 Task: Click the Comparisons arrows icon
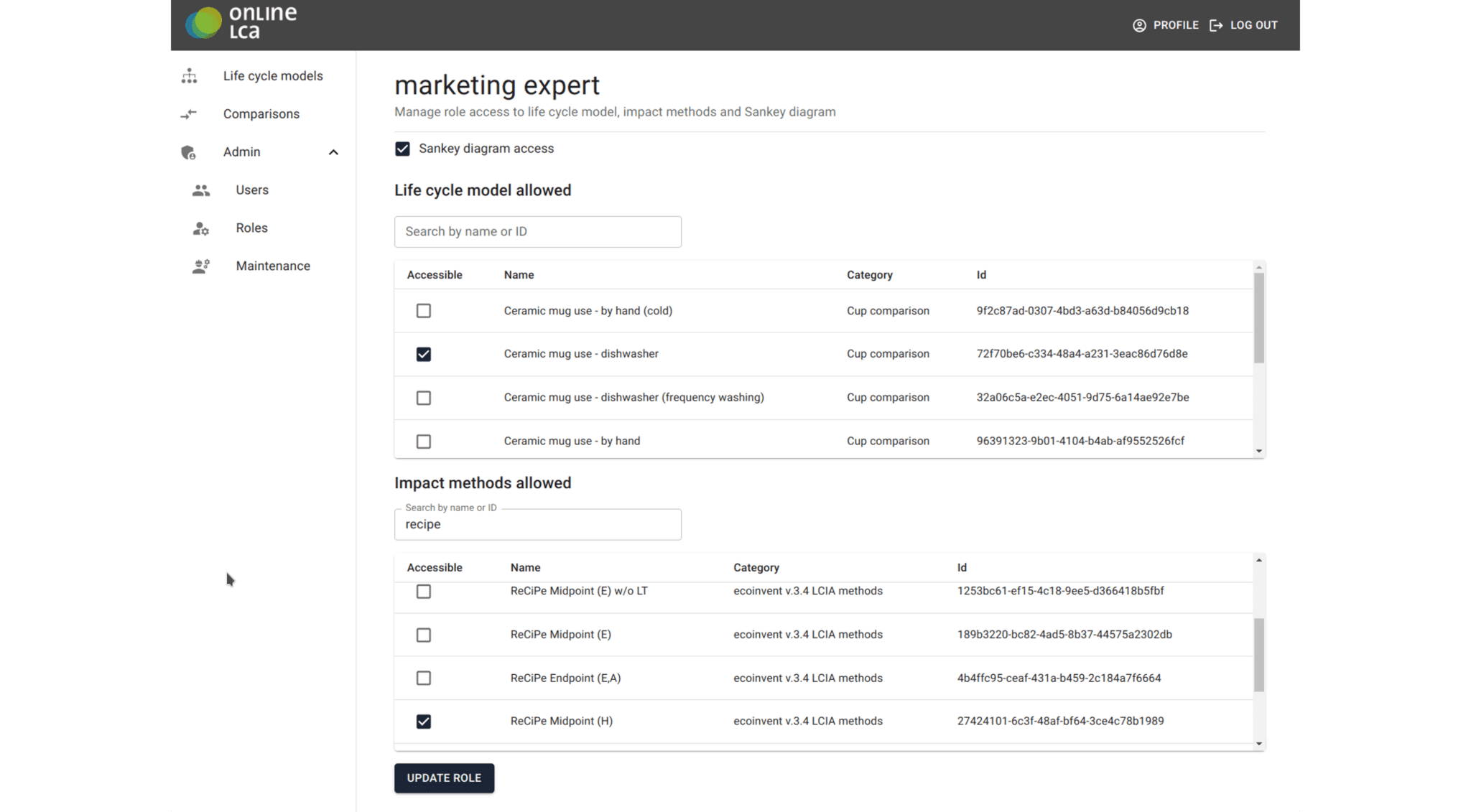[x=189, y=114]
